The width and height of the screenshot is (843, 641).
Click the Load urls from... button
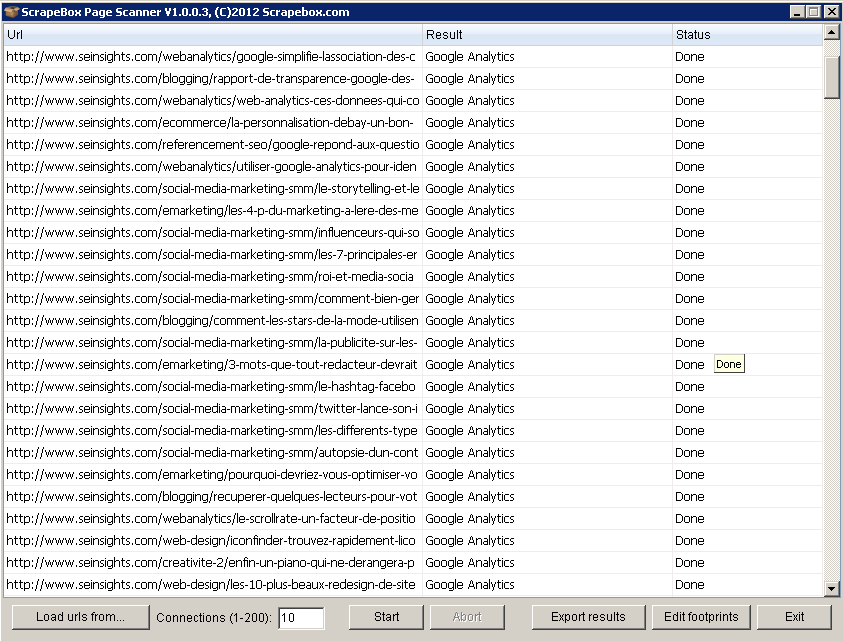point(80,617)
